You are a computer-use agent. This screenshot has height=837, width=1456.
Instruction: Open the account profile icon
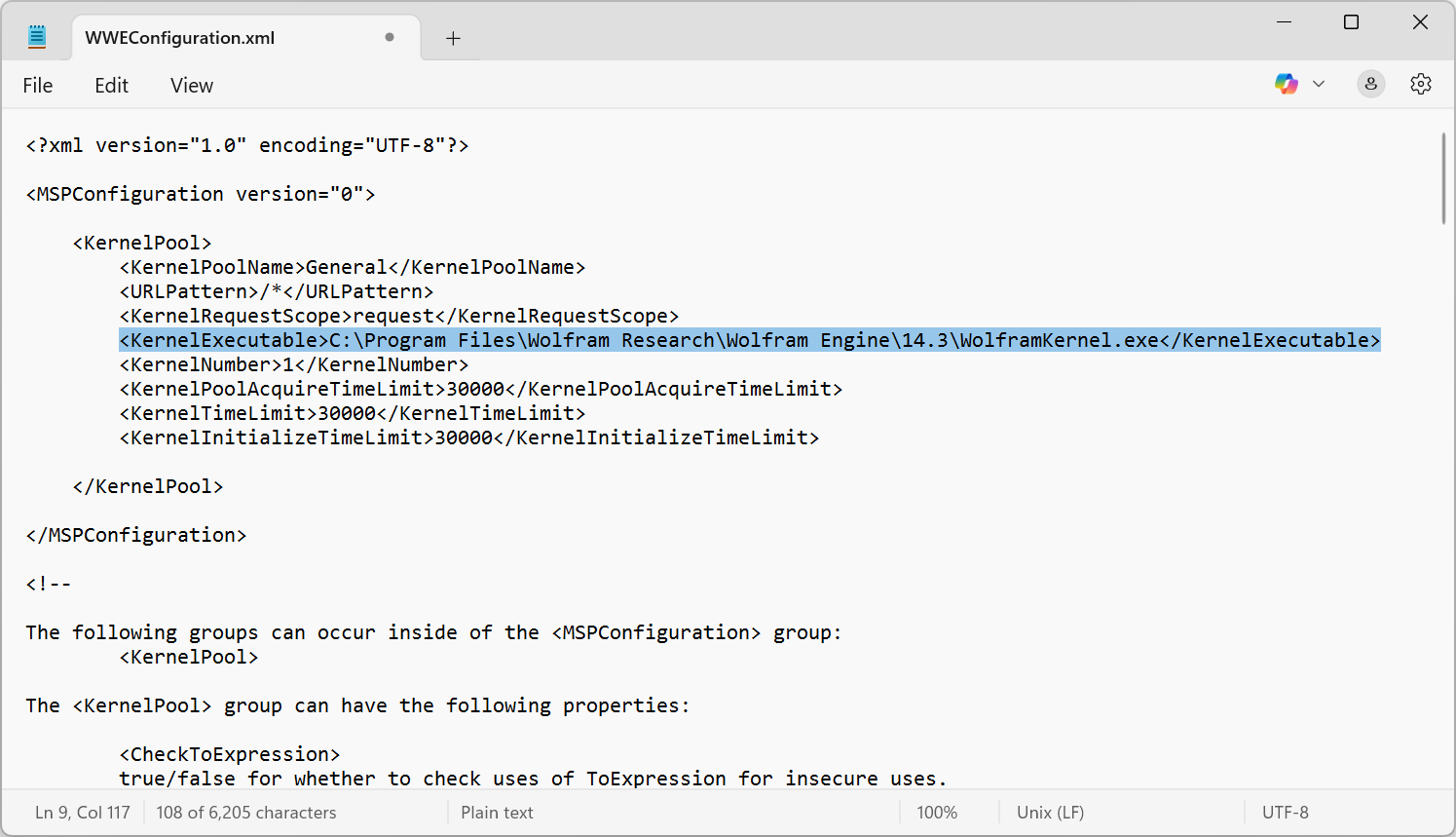click(1370, 84)
